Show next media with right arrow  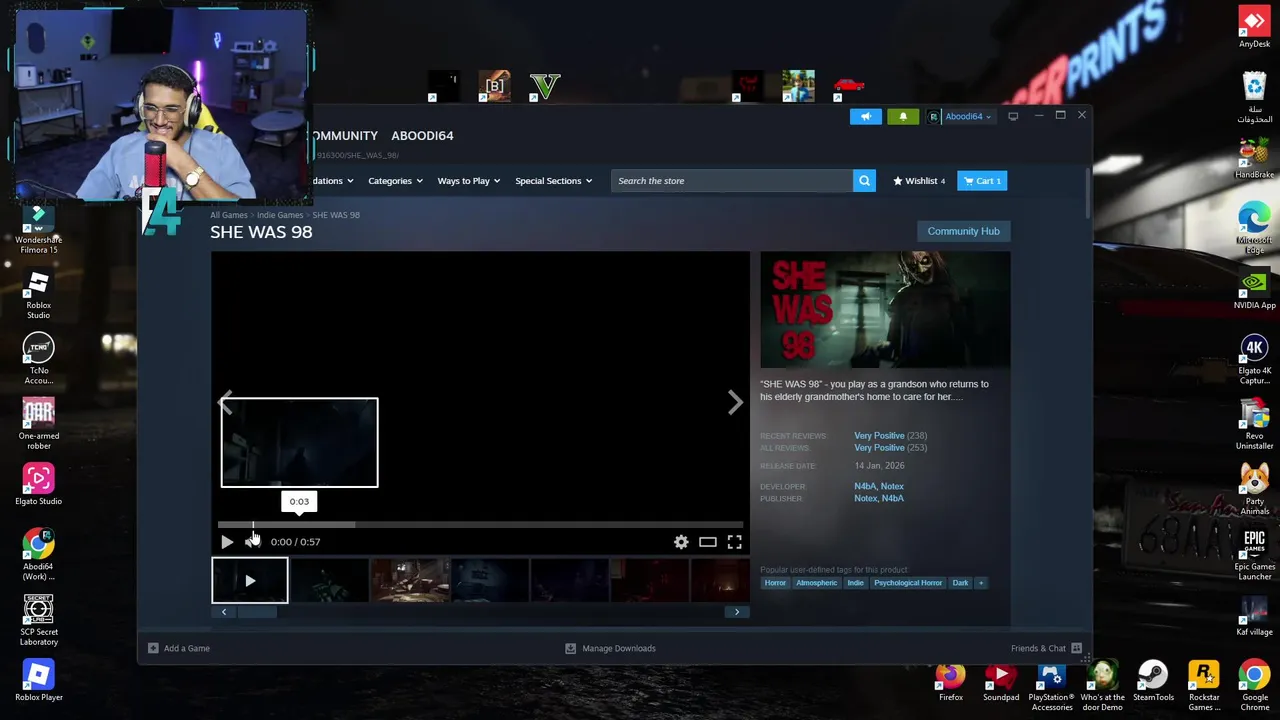point(735,402)
